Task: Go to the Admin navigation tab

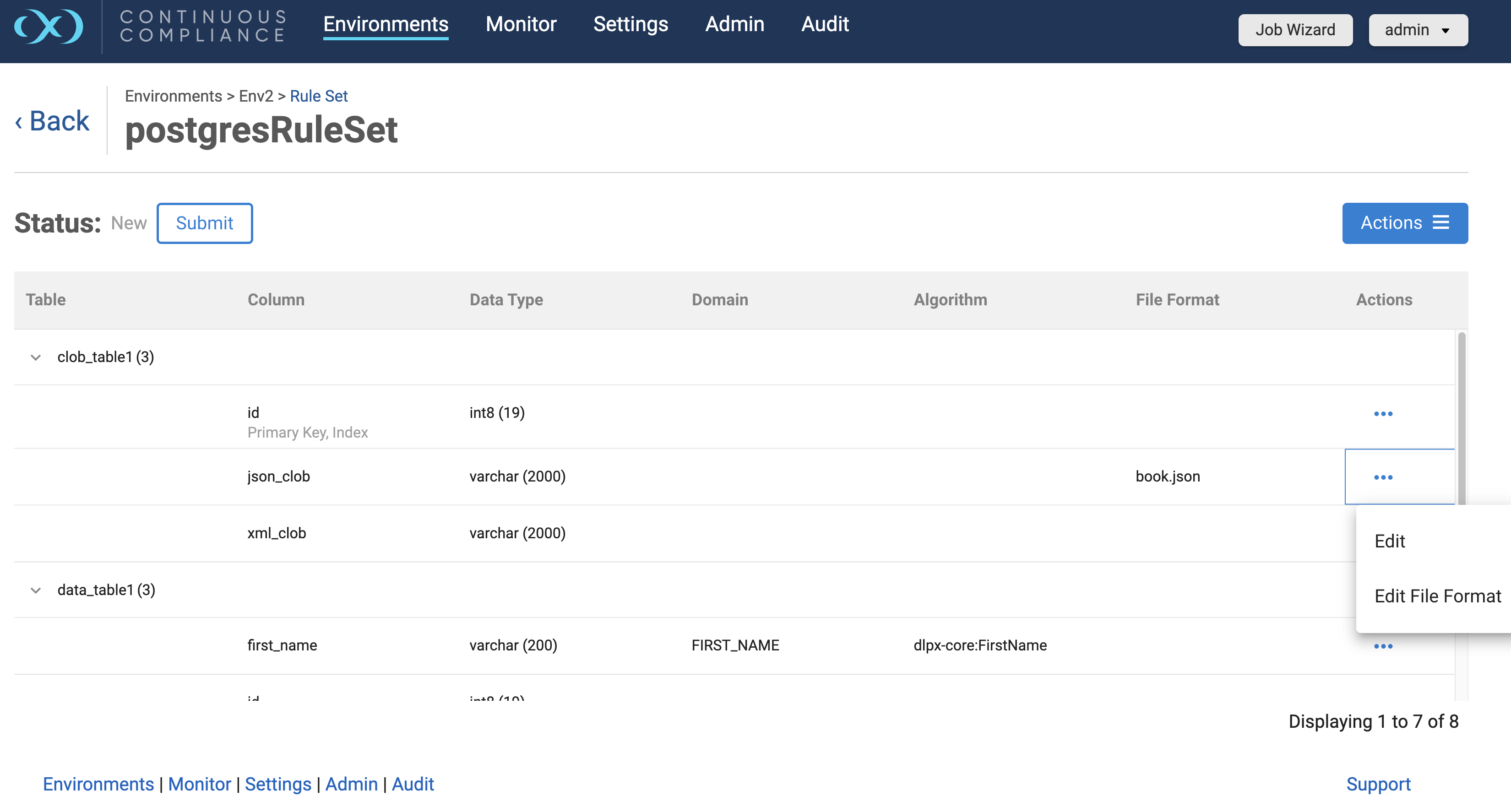Action: tap(734, 24)
